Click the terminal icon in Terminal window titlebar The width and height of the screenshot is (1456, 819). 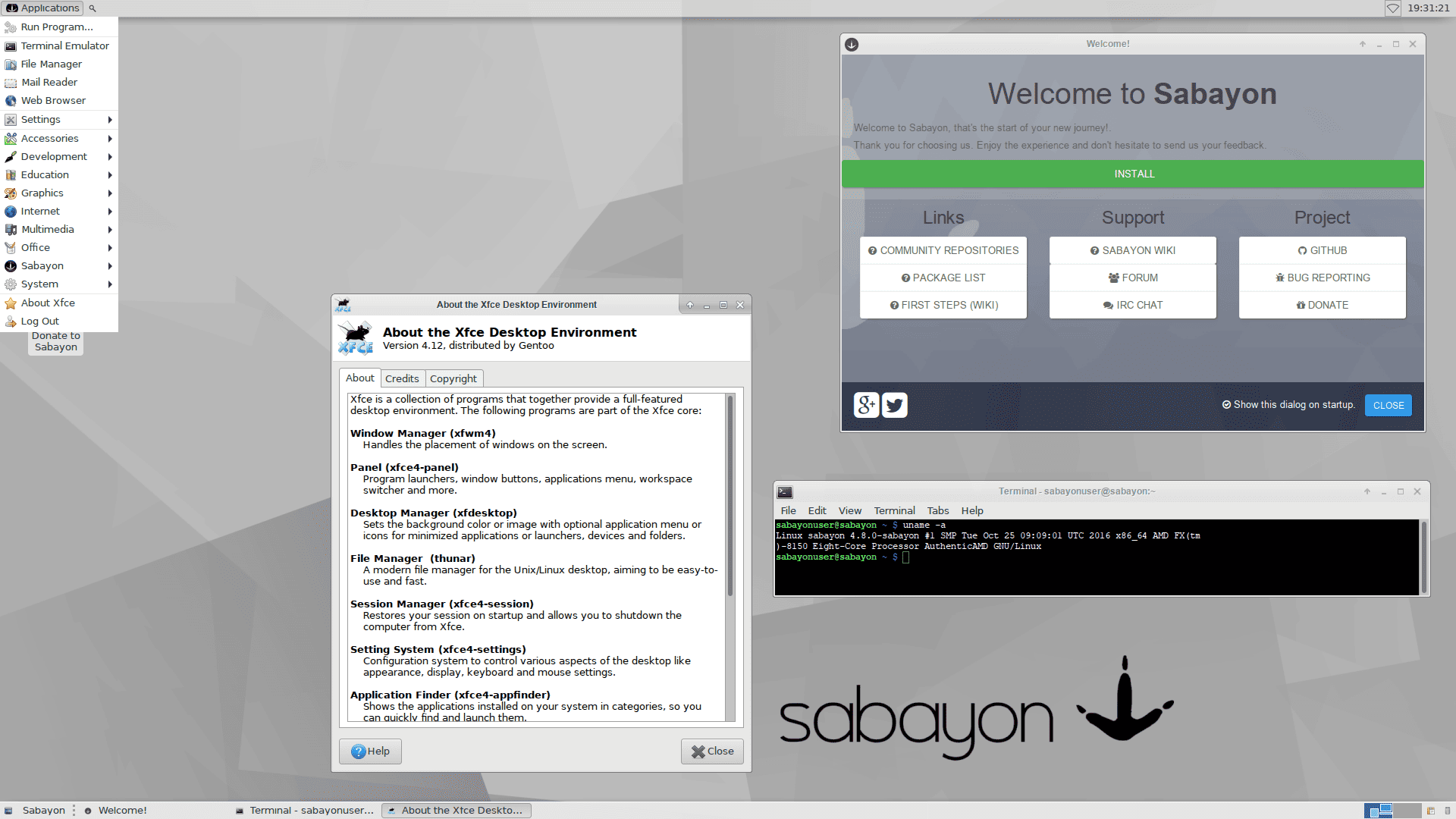point(785,491)
